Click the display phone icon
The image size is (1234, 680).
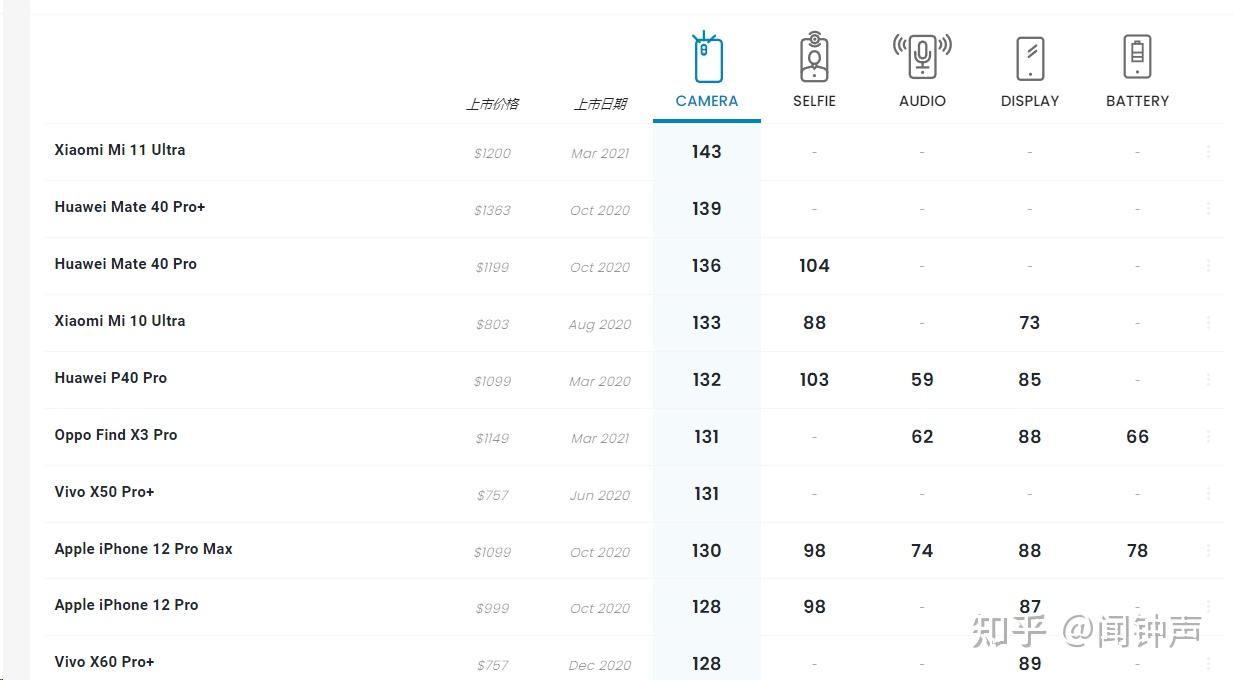tap(1029, 58)
